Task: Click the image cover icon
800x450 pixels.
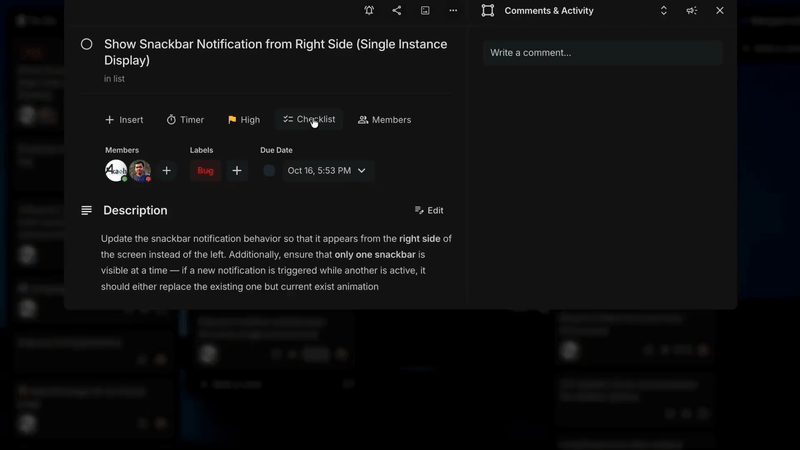Action: [425, 11]
